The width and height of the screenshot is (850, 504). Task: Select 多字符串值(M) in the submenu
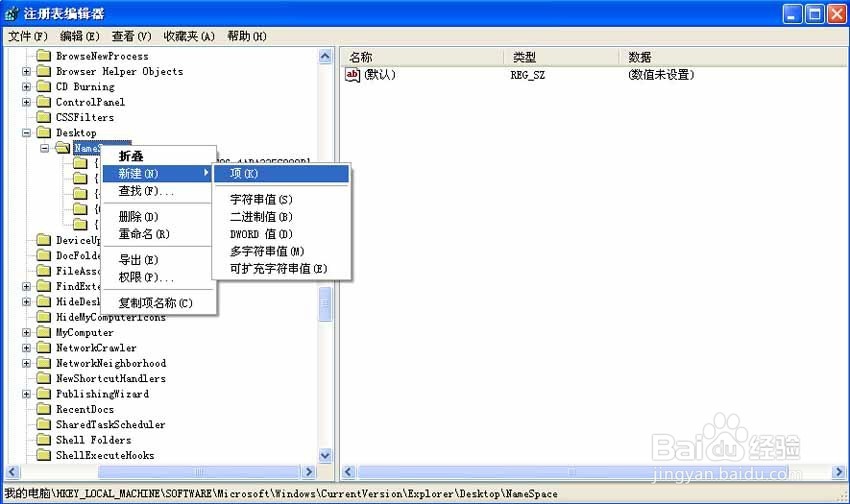tap(281, 251)
